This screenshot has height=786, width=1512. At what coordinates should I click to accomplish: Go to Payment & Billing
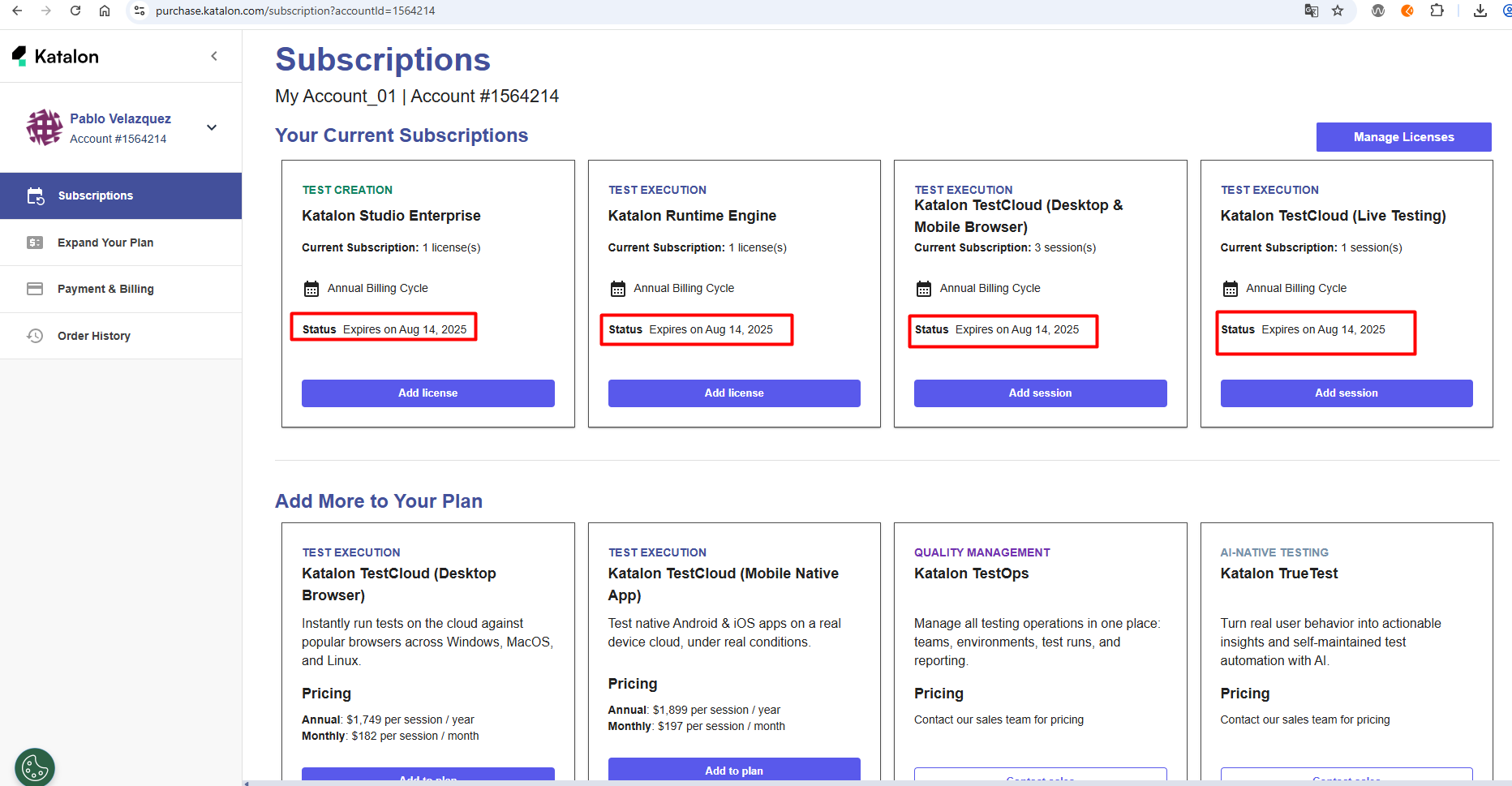105,289
